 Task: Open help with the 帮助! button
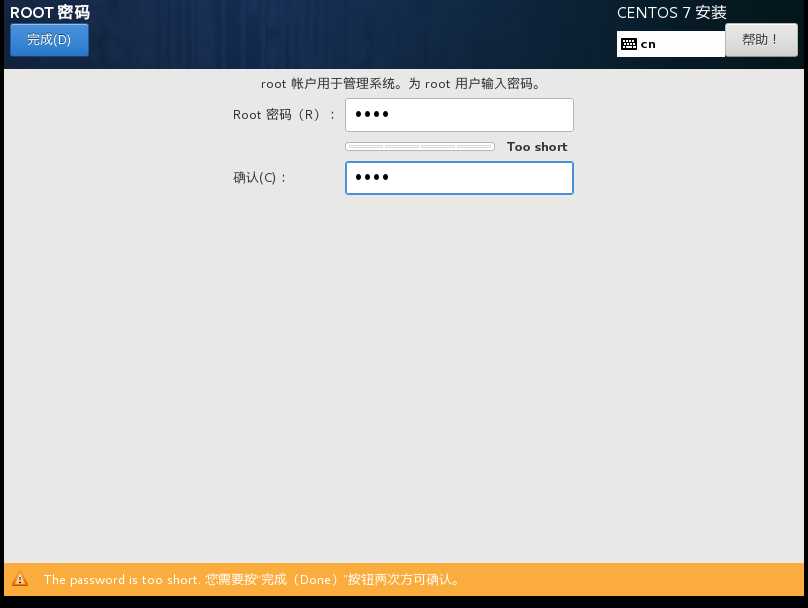click(761, 40)
